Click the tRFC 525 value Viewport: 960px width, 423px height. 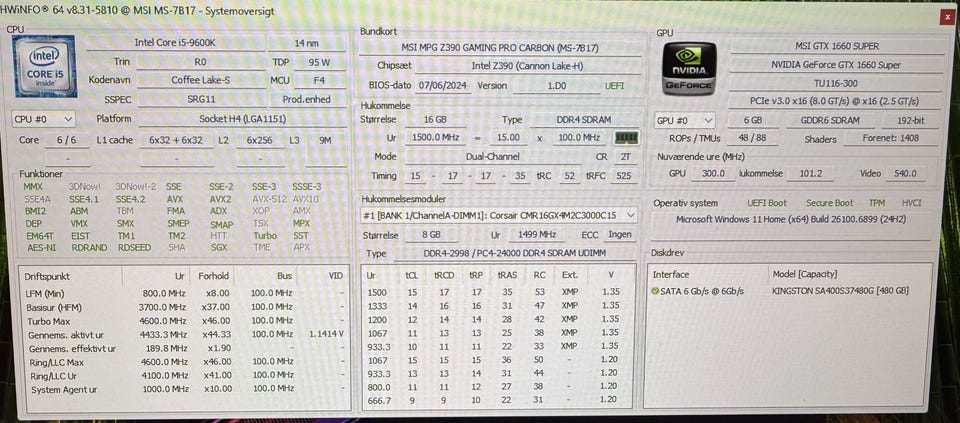point(623,176)
